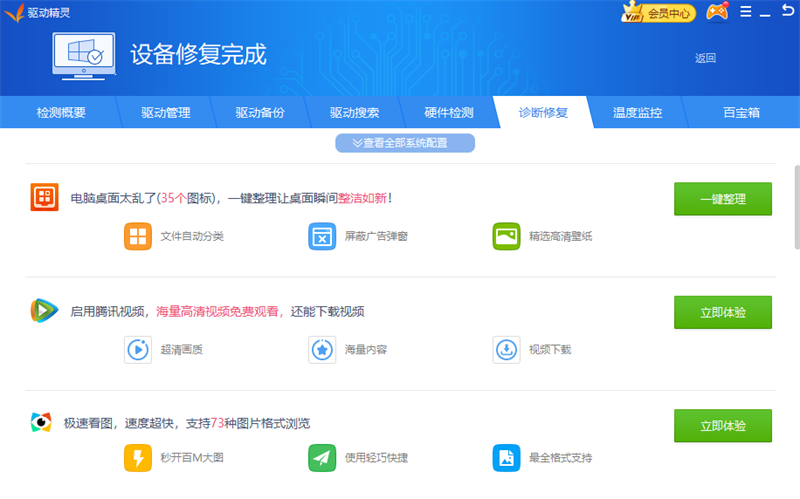Click the 海量内容 label

point(365,350)
